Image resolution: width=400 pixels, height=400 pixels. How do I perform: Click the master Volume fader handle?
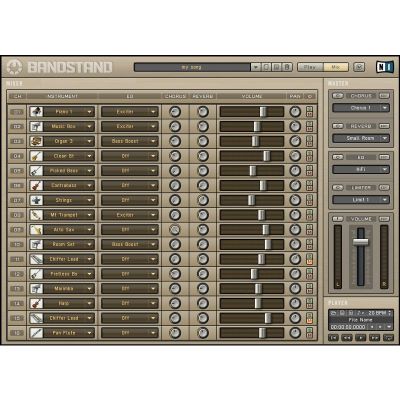pyautogui.click(x=361, y=242)
